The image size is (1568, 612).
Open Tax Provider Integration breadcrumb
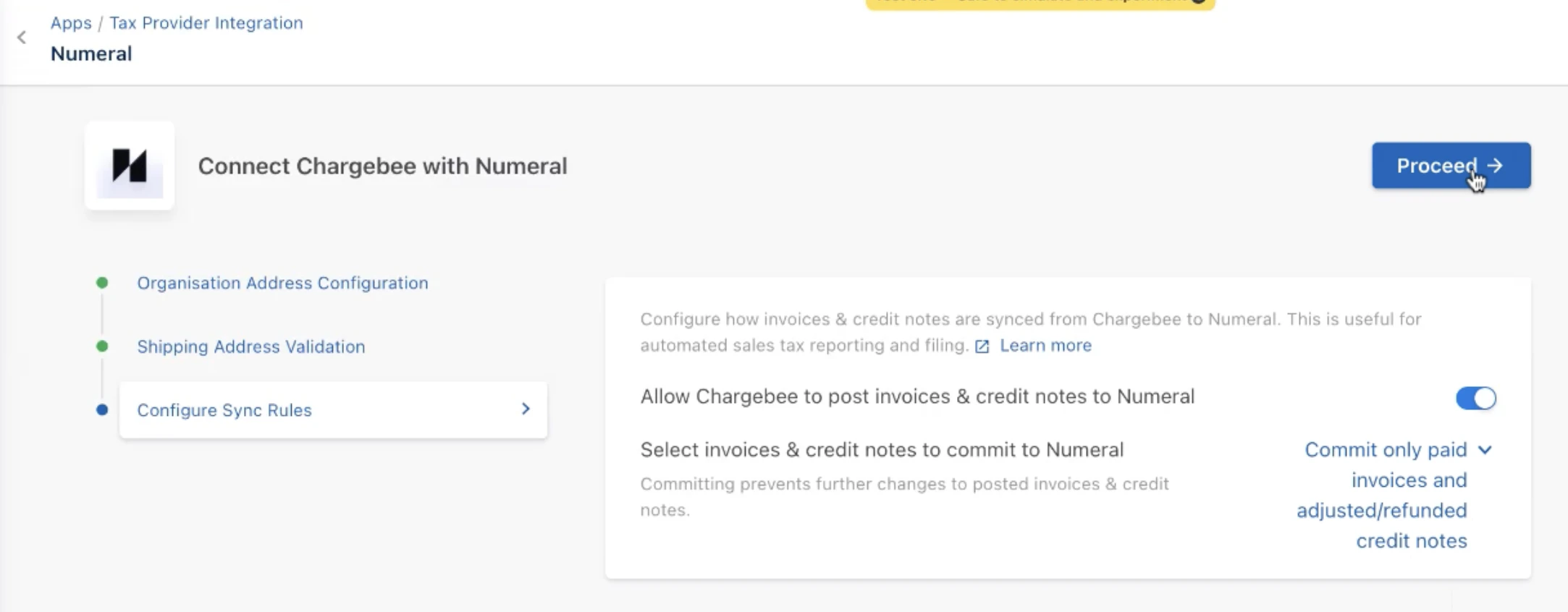(x=206, y=23)
